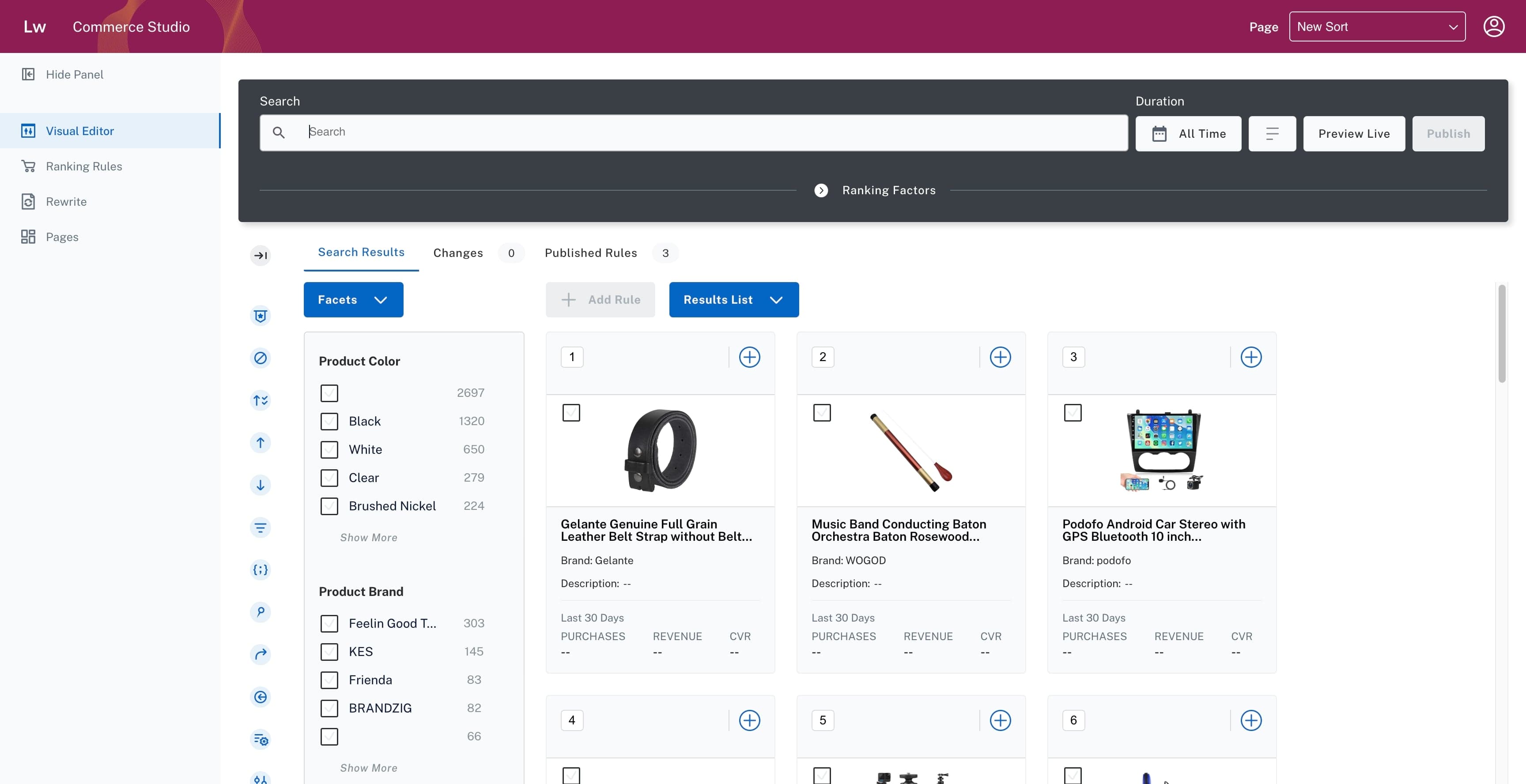Check the Clear color facet
The height and width of the screenshot is (784, 1526).
coord(329,478)
